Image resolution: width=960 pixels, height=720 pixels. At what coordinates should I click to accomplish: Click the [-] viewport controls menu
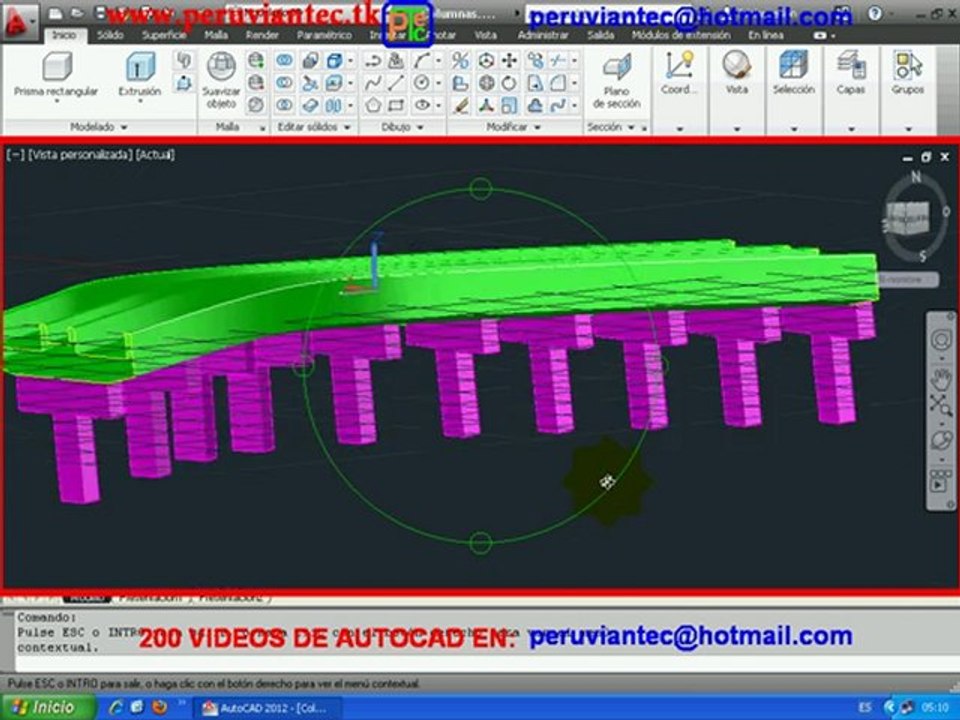click(x=15, y=154)
